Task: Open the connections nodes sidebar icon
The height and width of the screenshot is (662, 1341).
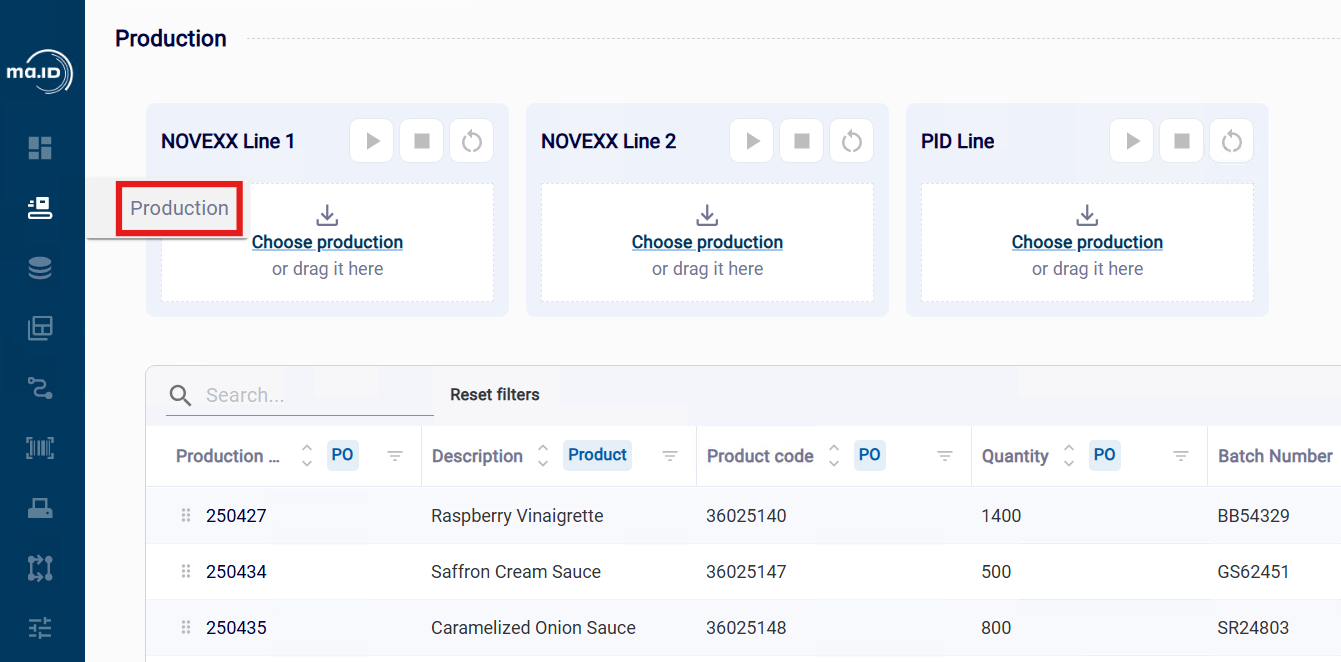Action: pos(40,568)
